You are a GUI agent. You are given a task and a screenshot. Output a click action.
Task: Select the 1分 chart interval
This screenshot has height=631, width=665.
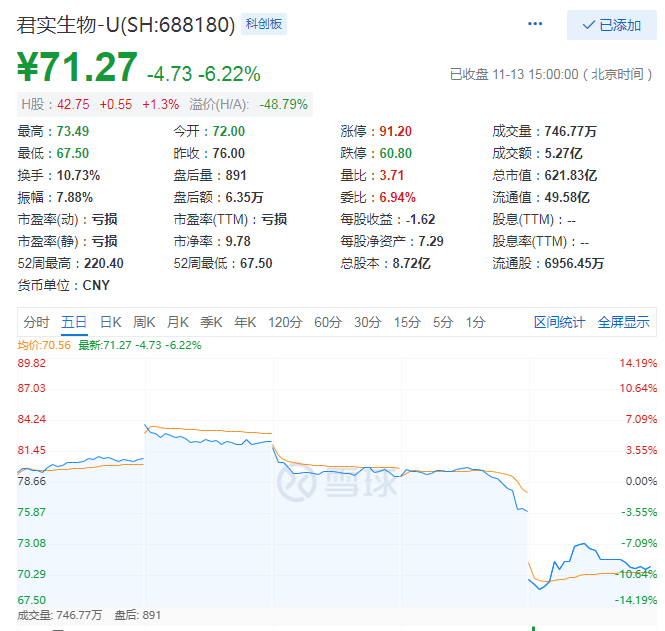(475, 322)
